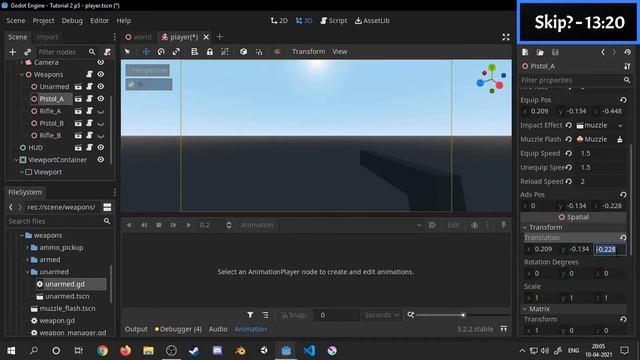Collapse the Weapons node in scene tree
The image size is (640, 360).
[22, 75]
